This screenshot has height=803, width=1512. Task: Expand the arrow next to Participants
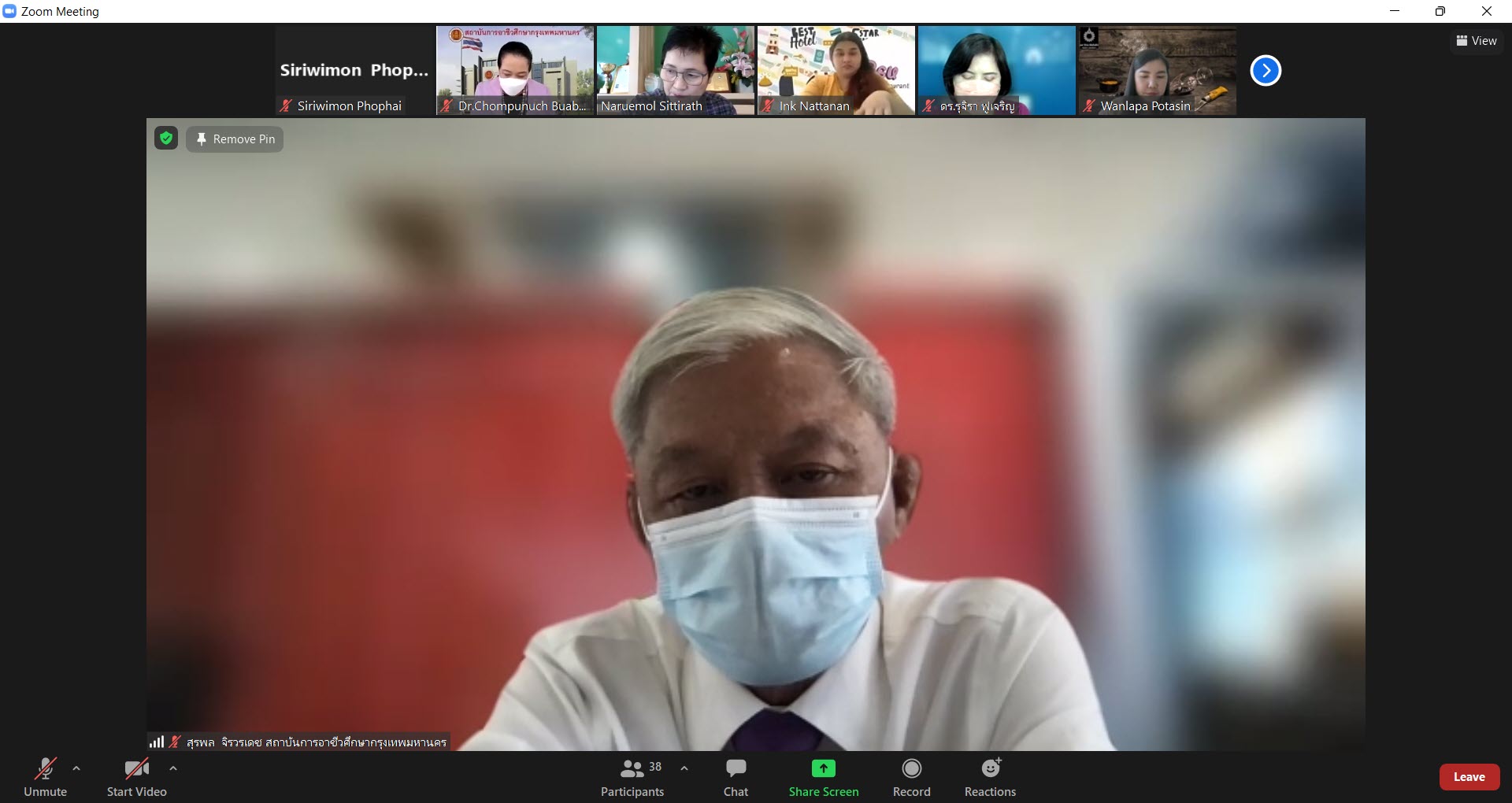684,768
